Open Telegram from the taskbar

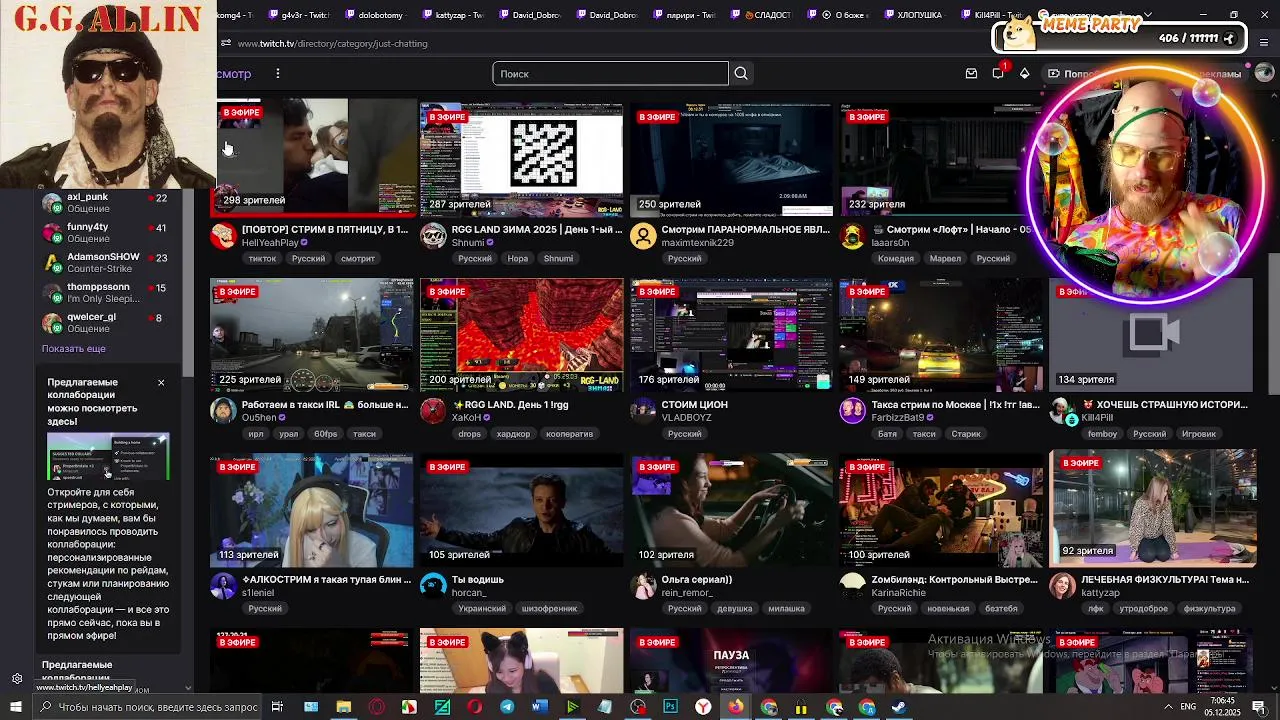pos(507,707)
